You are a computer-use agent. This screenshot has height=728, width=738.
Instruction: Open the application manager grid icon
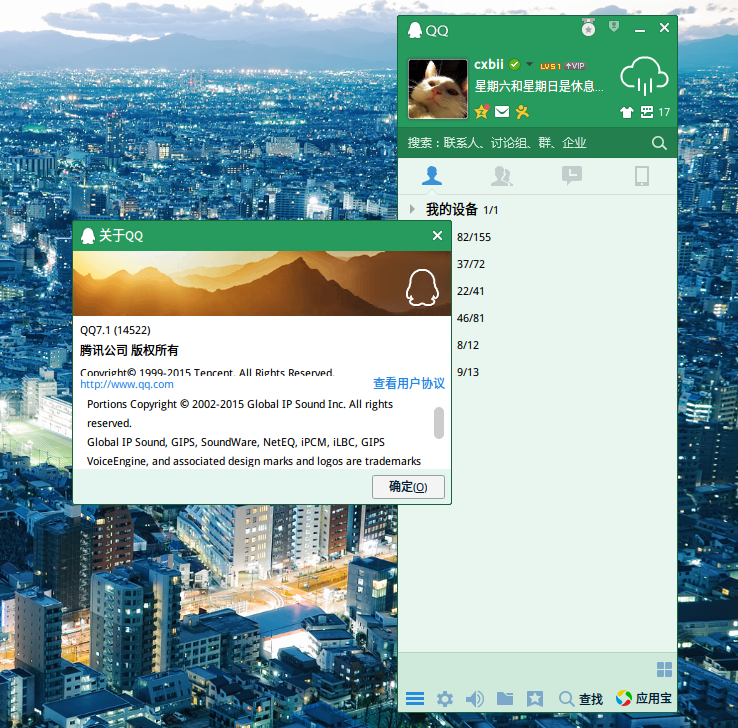point(664,670)
